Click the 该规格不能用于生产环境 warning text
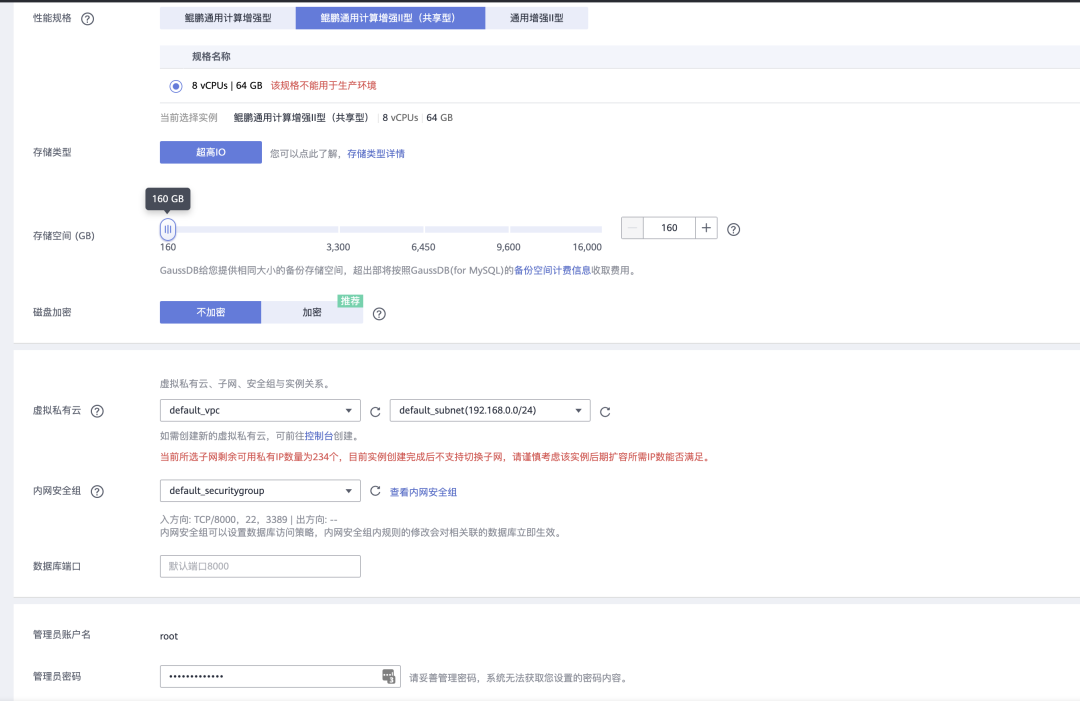 tap(324, 85)
